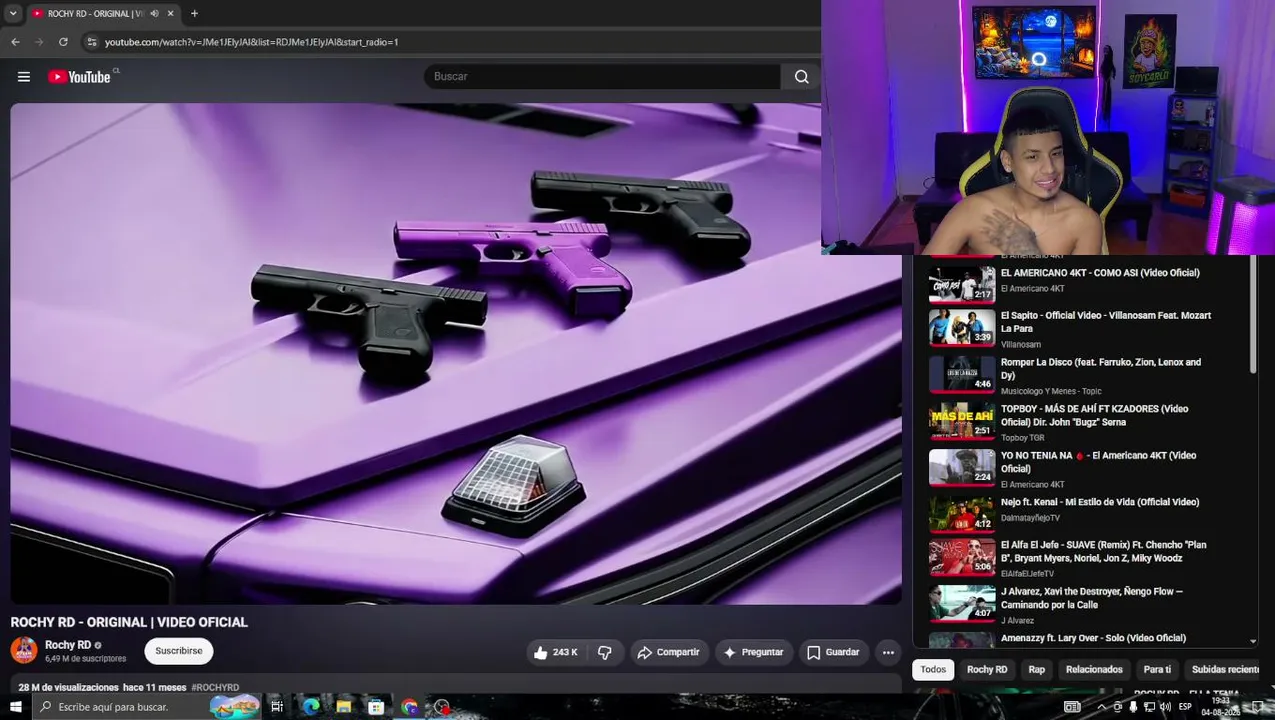This screenshot has width=1275, height=720.
Task: Open the Rochy RD channel name link
Action: [68, 645]
